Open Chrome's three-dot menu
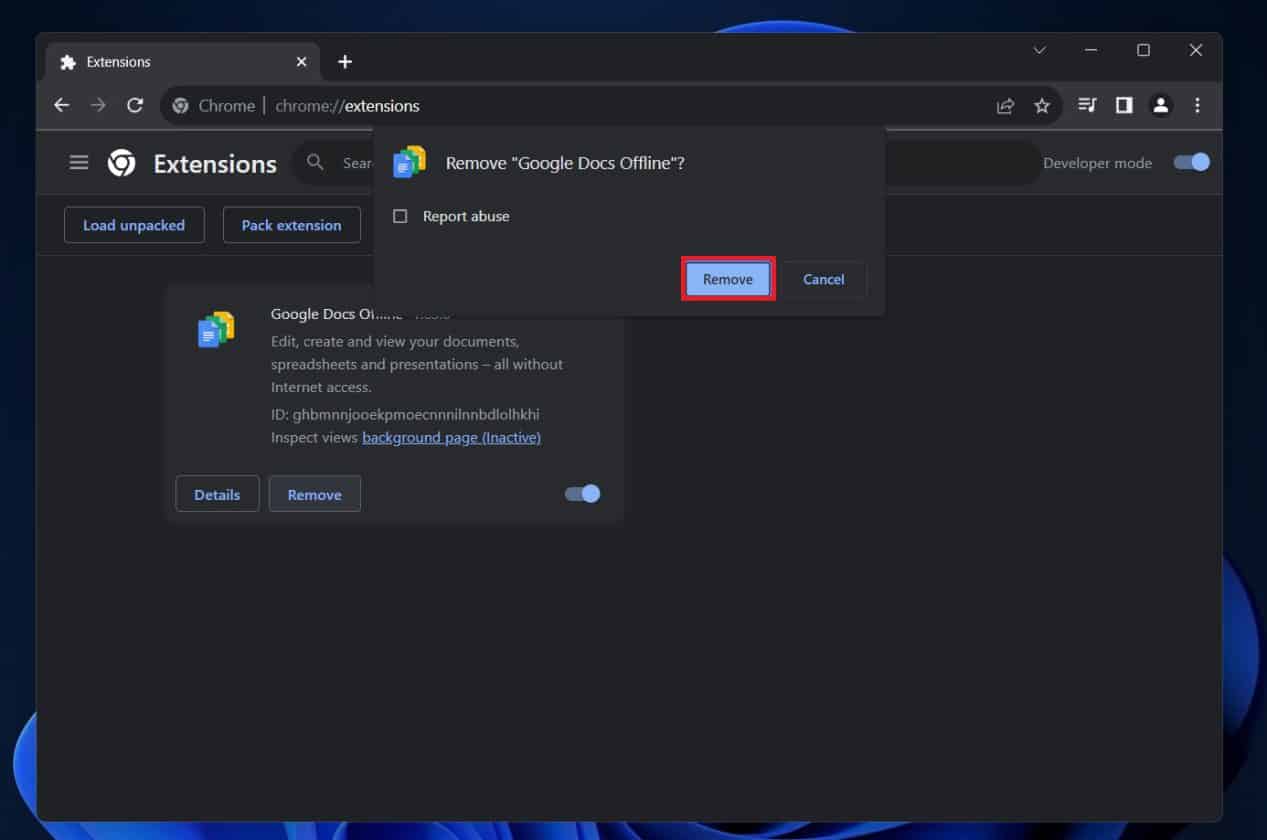The image size is (1267, 840). pyautogui.click(x=1197, y=105)
